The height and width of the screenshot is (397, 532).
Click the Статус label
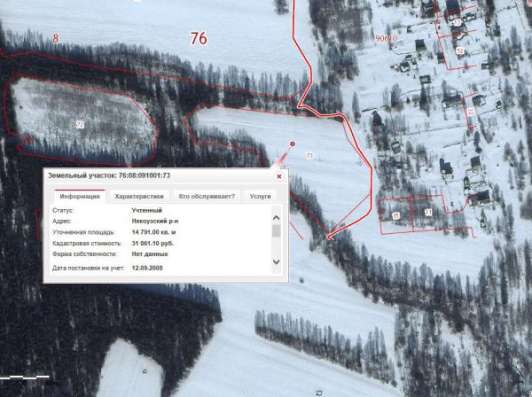(63, 210)
